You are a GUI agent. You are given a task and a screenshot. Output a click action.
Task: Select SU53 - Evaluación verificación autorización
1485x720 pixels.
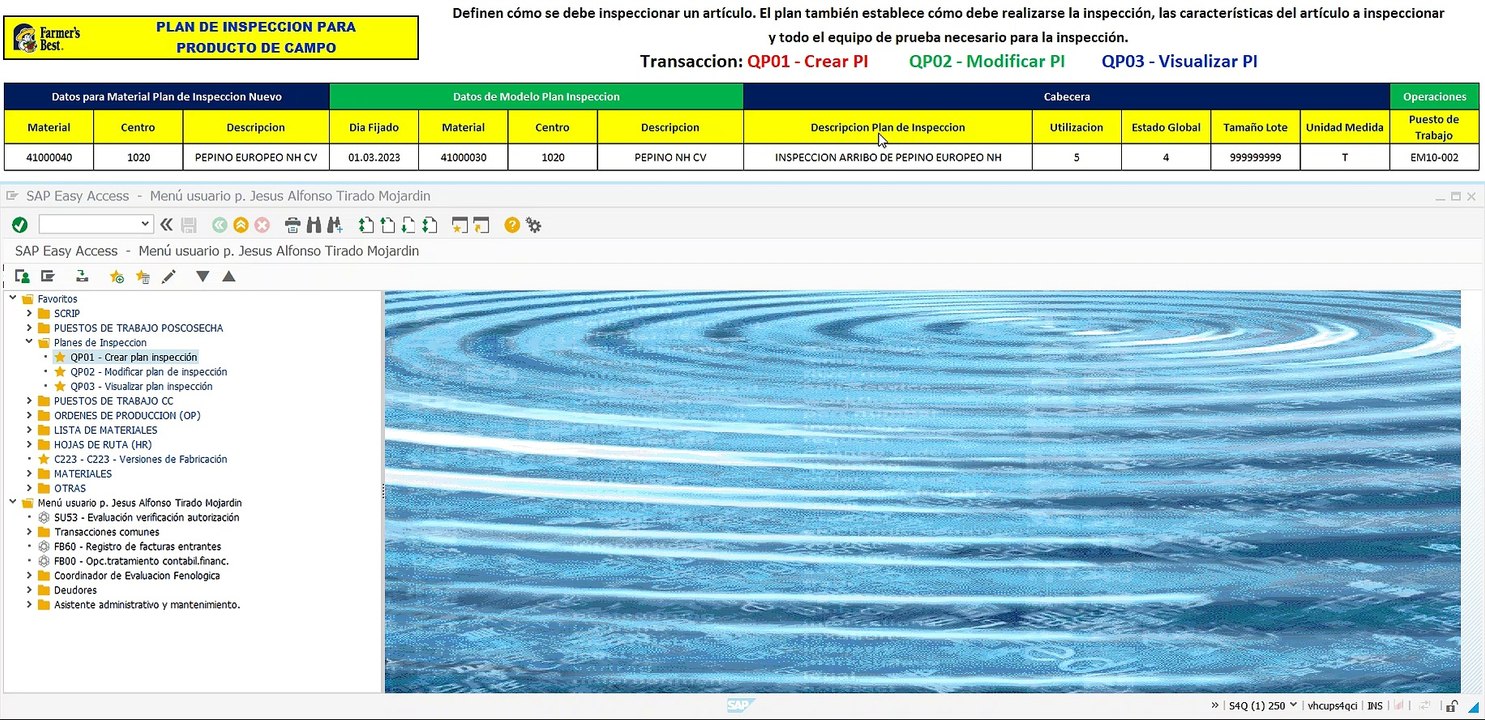(x=146, y=517)
